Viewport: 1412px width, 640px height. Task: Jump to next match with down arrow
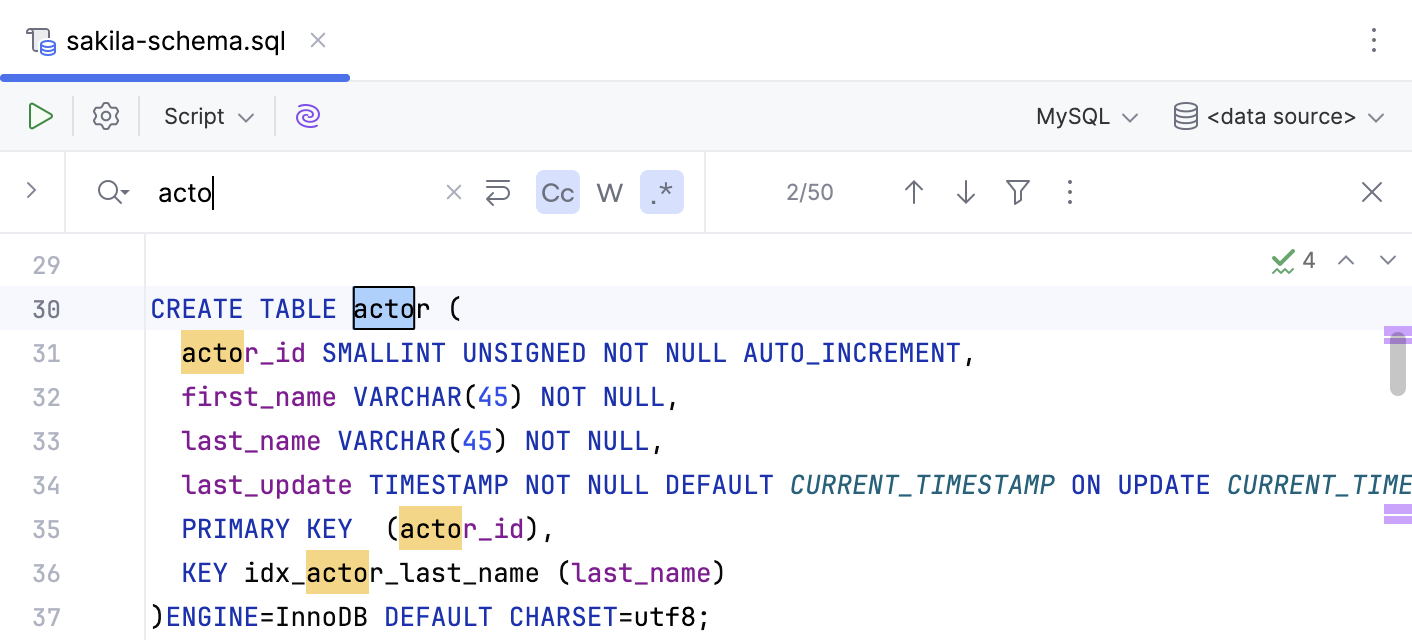pos(965,191)
